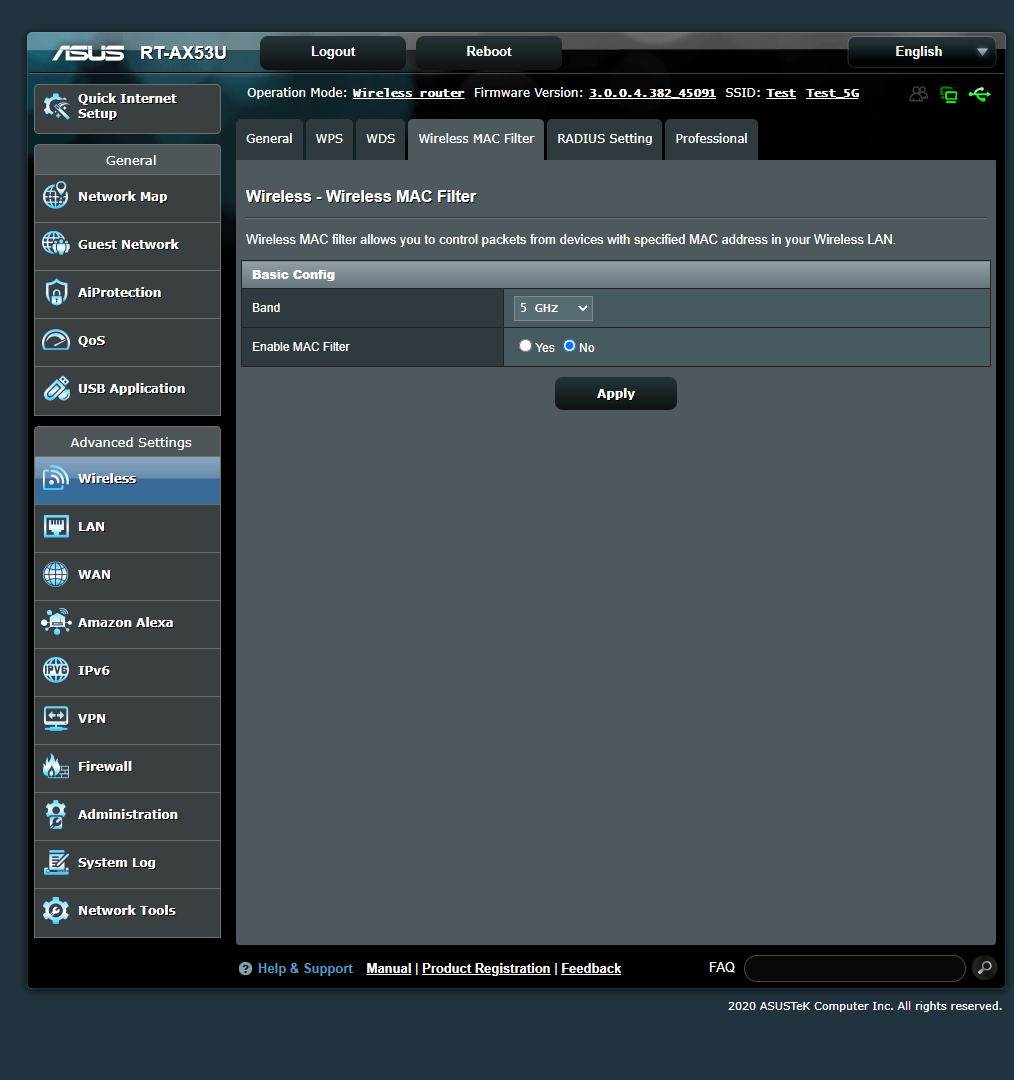Open the Feedback link
Viewport: 1014px width, 1080px height.
(x=591, y=968)
